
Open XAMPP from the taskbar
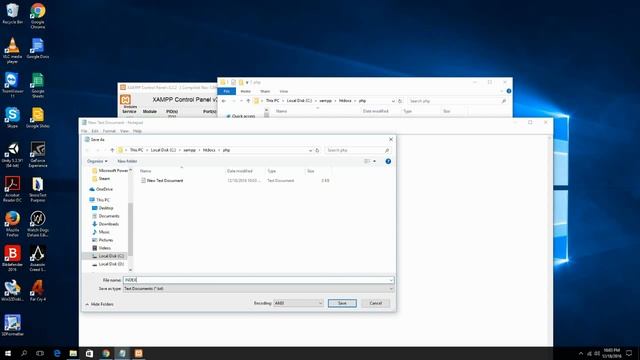click(138, 353)
